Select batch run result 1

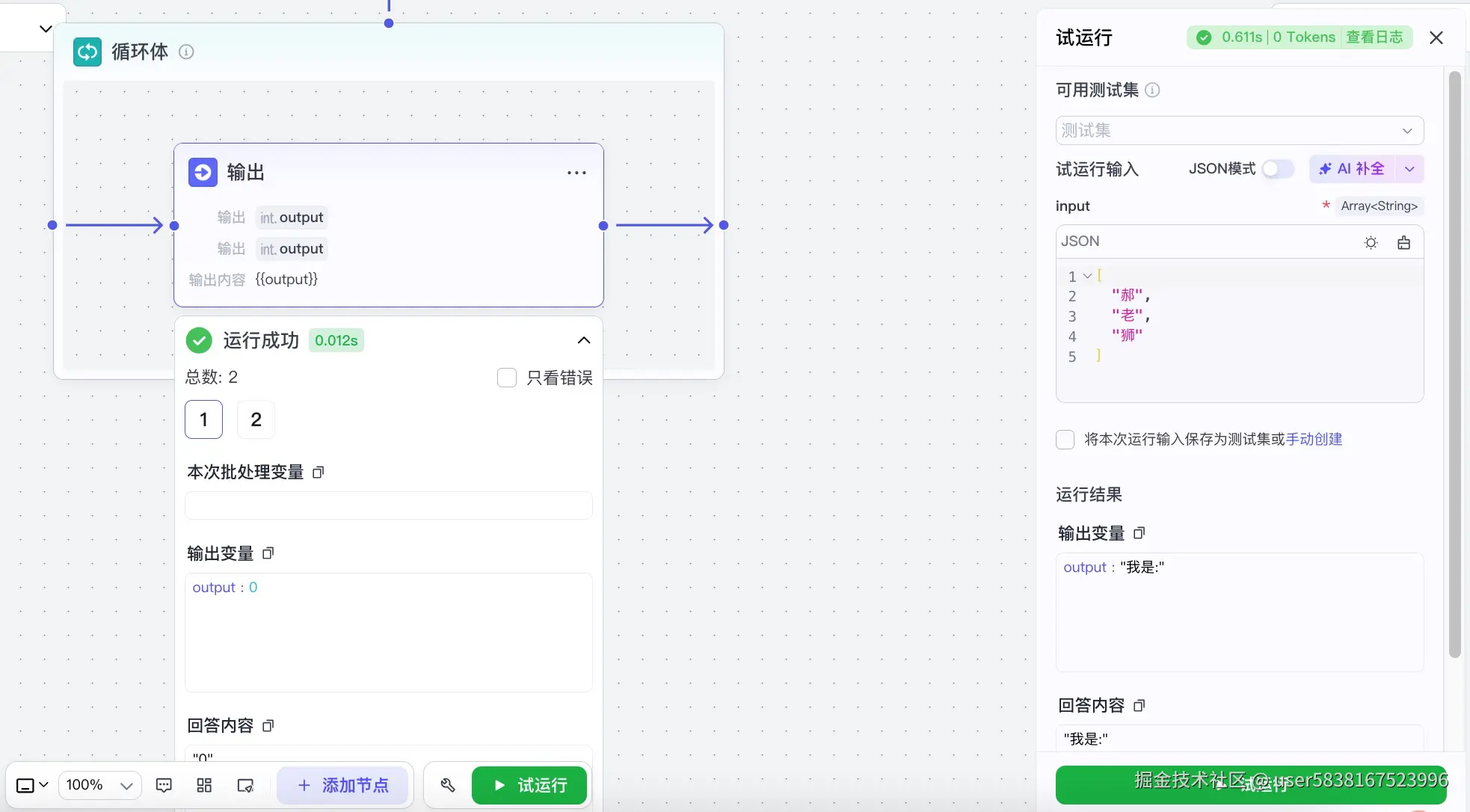(x=203, y=419)
